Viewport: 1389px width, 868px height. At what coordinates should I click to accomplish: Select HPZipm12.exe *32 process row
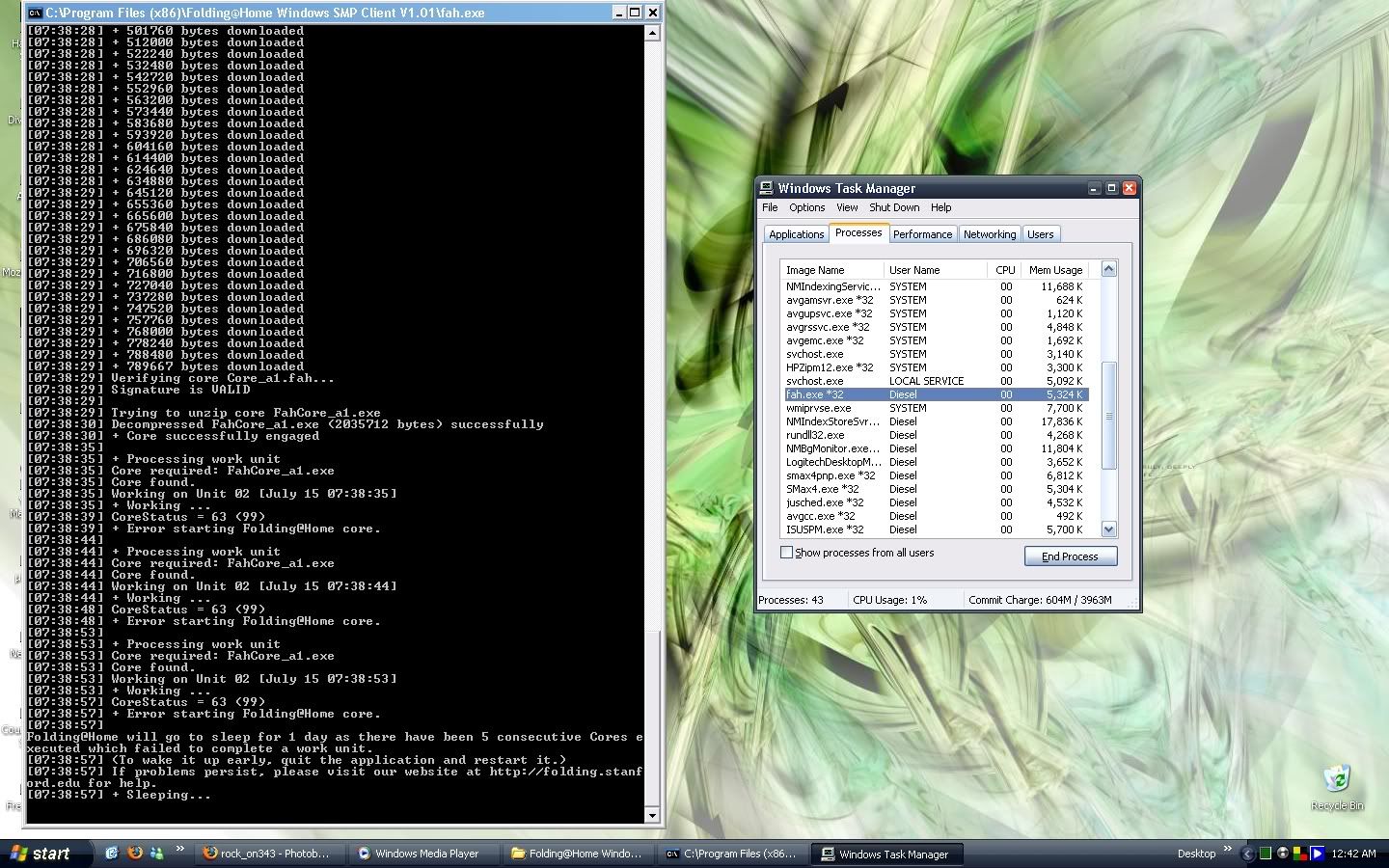click(936, 367)
